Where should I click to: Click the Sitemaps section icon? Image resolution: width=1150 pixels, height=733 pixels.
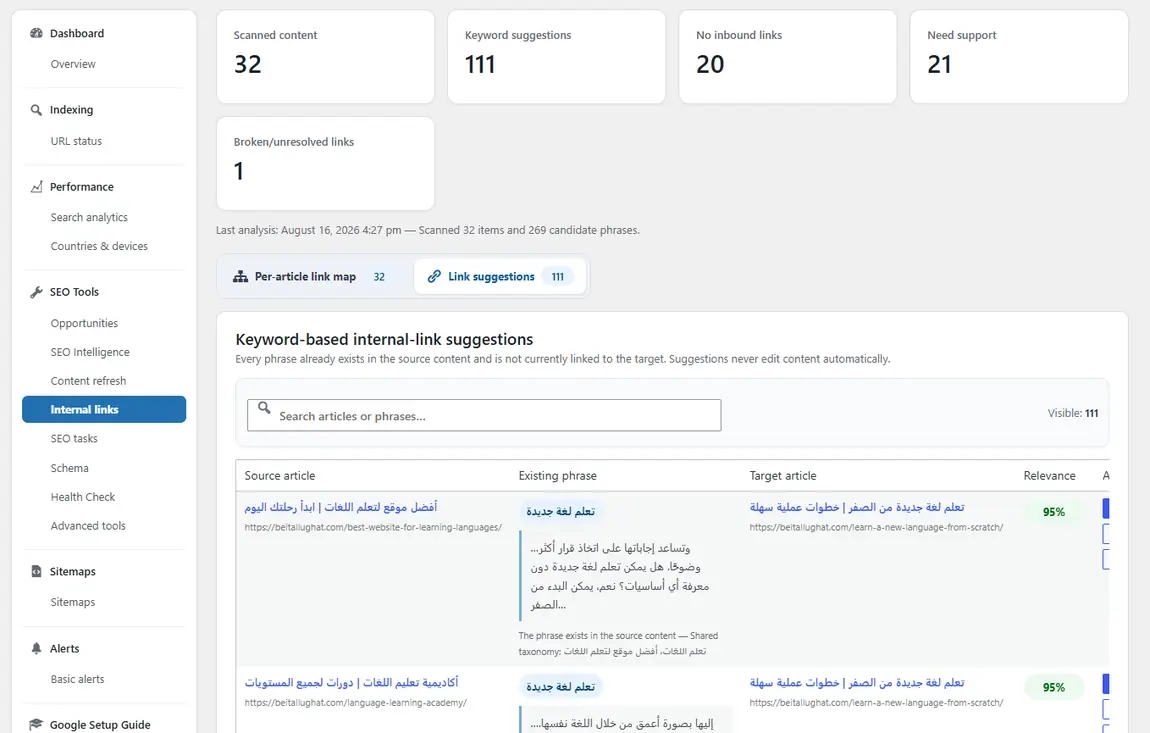click(x=36, y=572)
